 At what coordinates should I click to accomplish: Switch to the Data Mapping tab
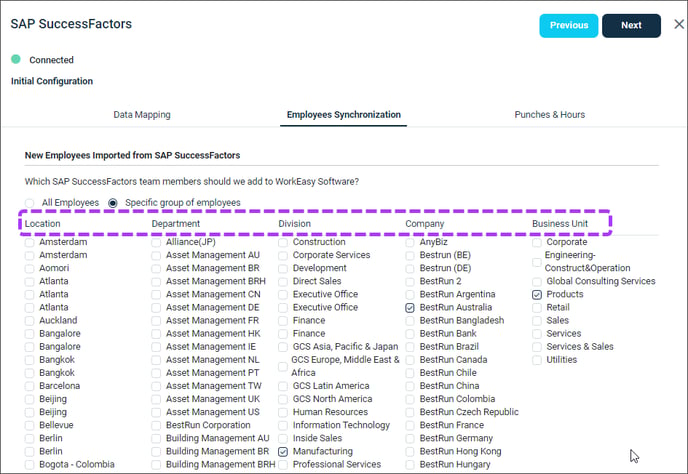(142, 115)
